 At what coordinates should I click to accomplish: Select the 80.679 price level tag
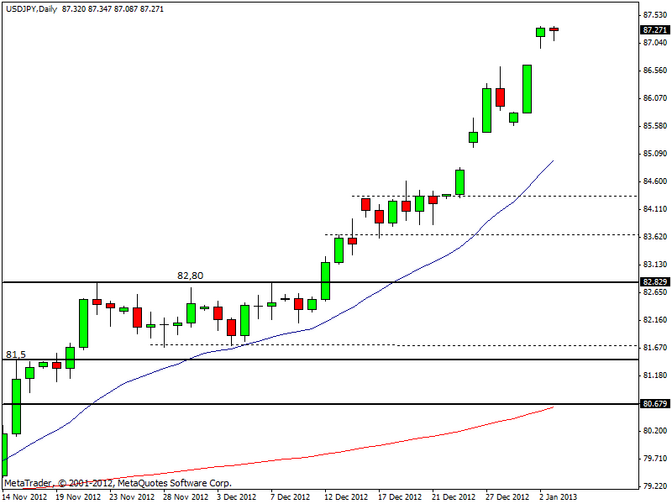[653, 403]
